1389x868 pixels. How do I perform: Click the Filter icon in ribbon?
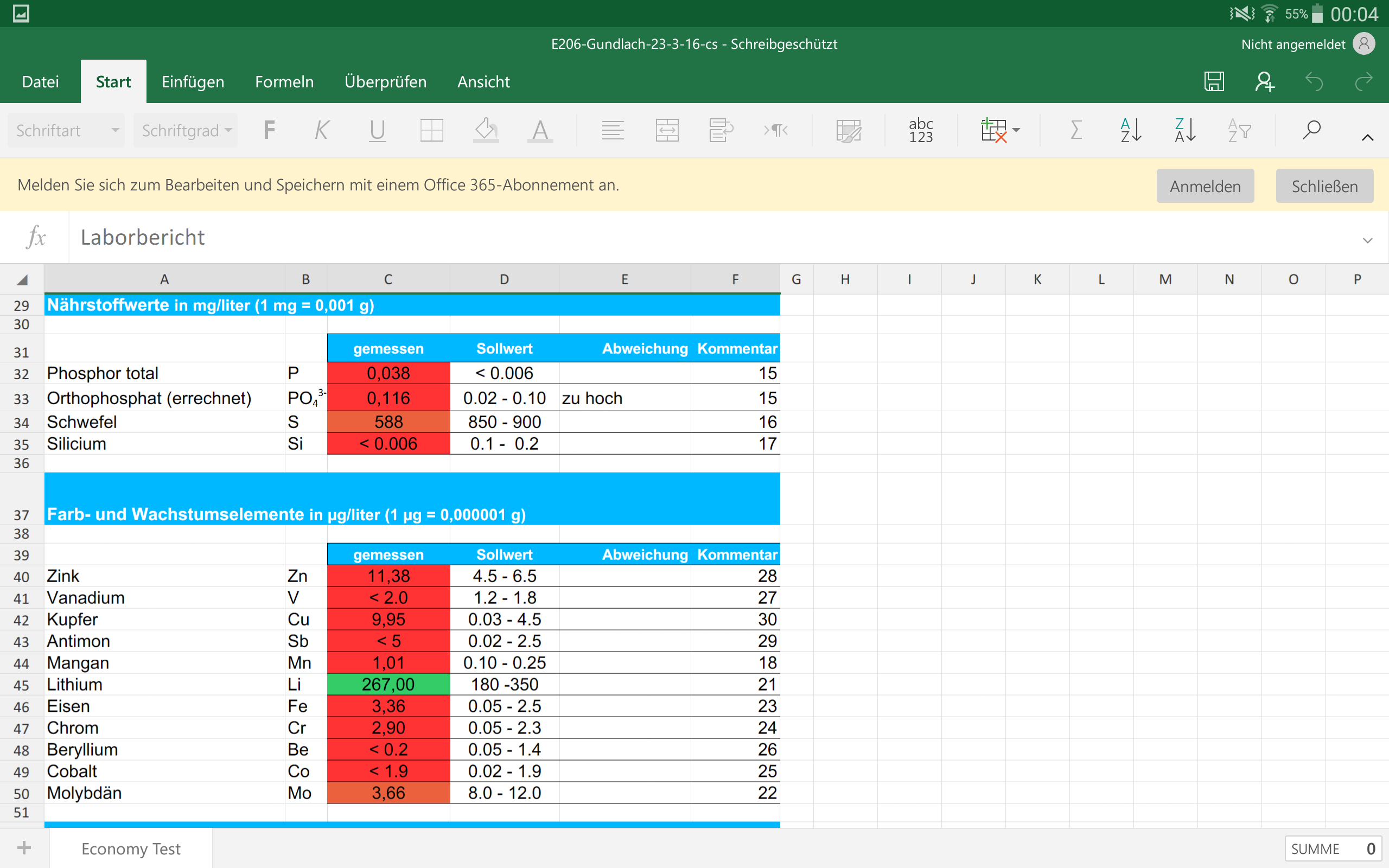tap(1239, 130)
